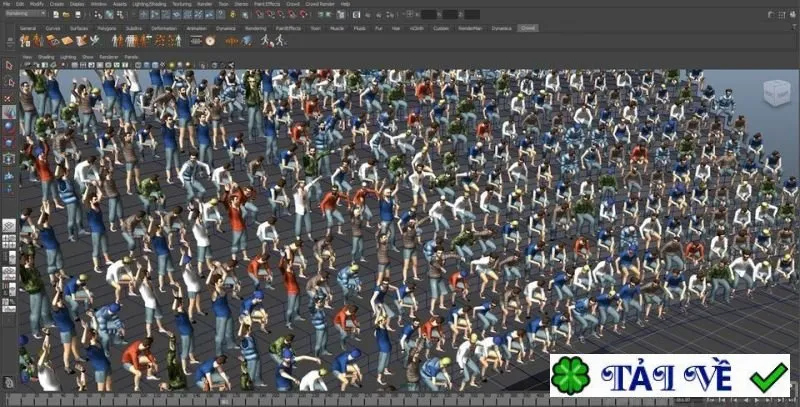Screen dimensions: 800x407
Task: Activate the Paint Selection tool
Action: pos(9,98)
